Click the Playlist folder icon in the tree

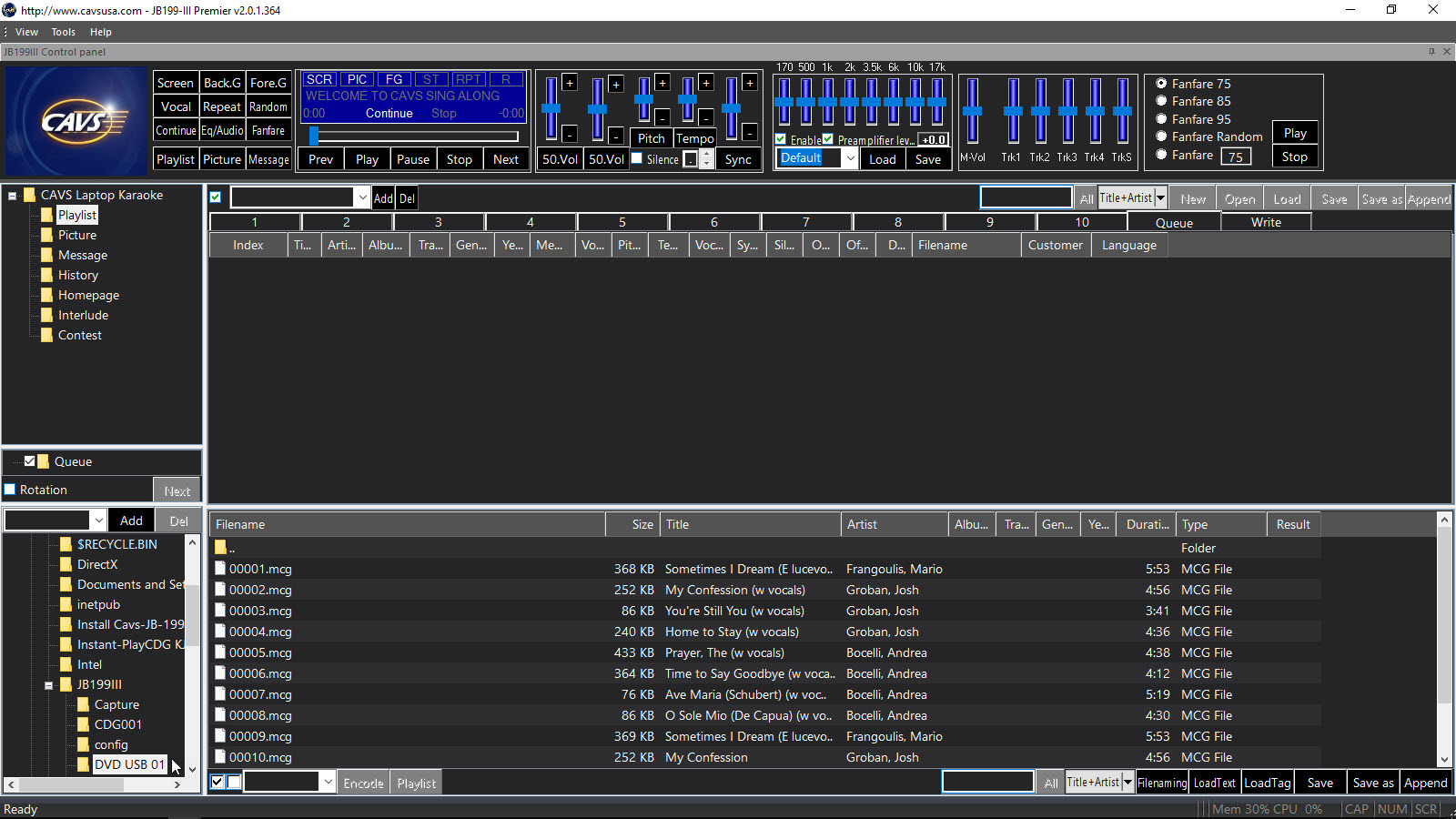pos(47,215)
